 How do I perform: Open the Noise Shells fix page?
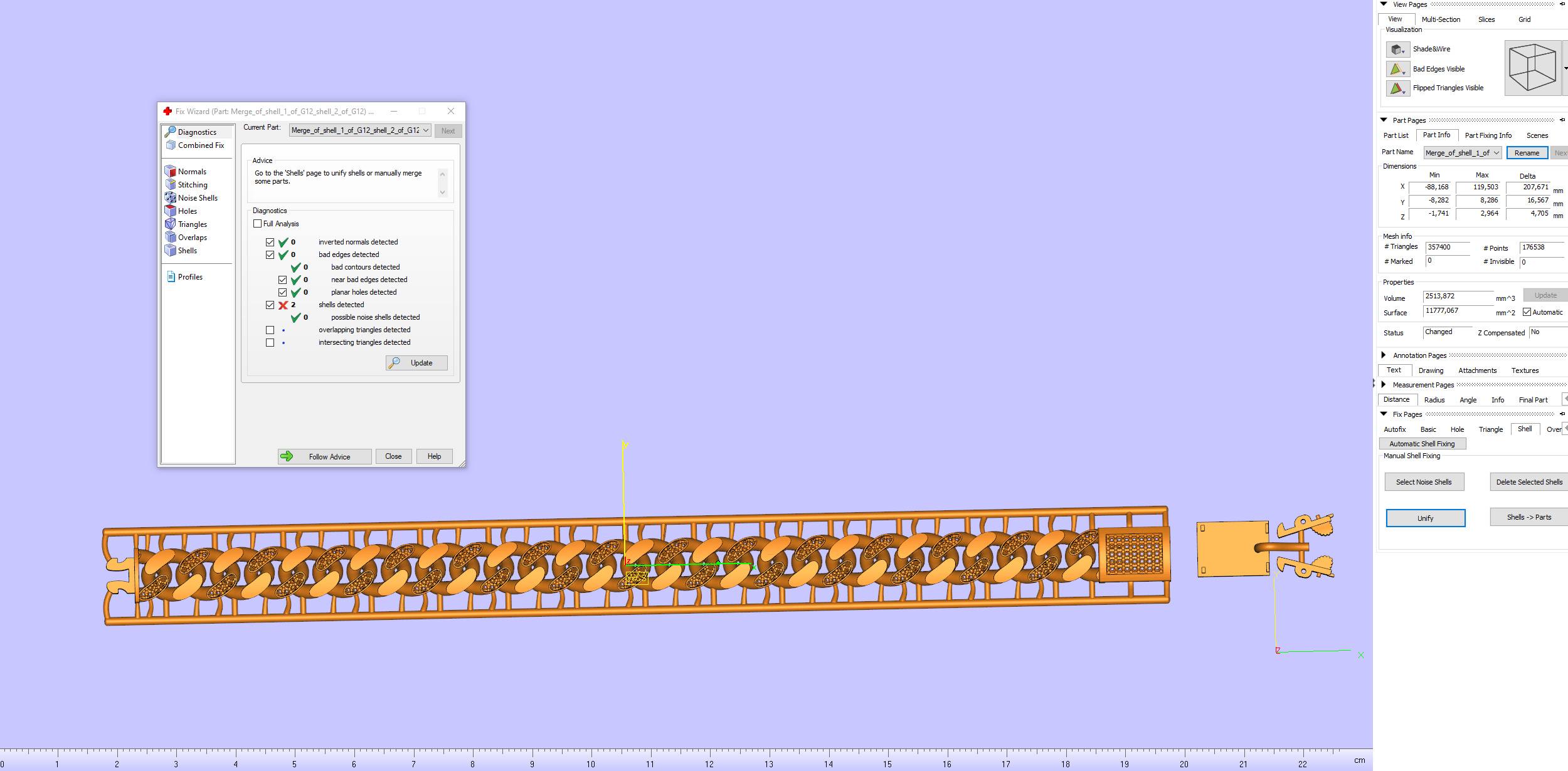click(197, 197)
